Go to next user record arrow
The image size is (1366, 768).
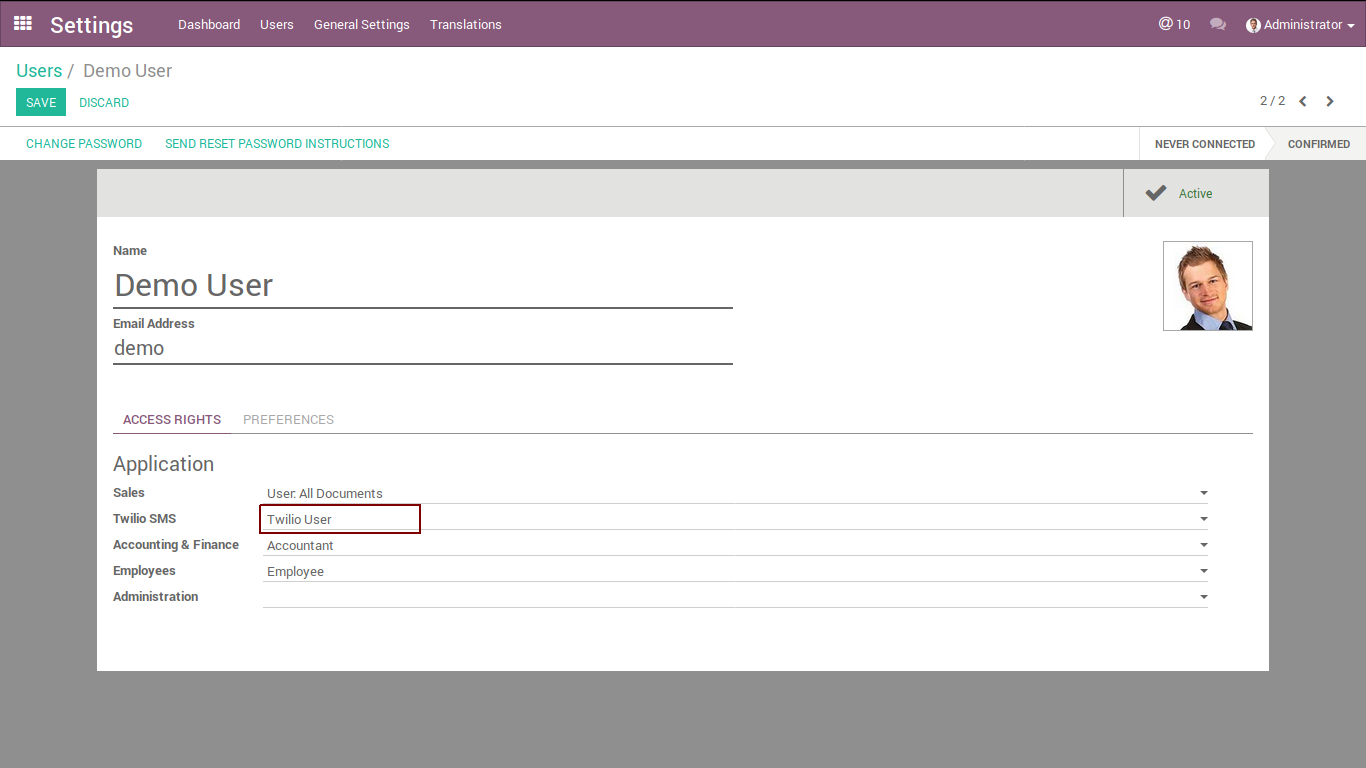[x=1330, y=101]
